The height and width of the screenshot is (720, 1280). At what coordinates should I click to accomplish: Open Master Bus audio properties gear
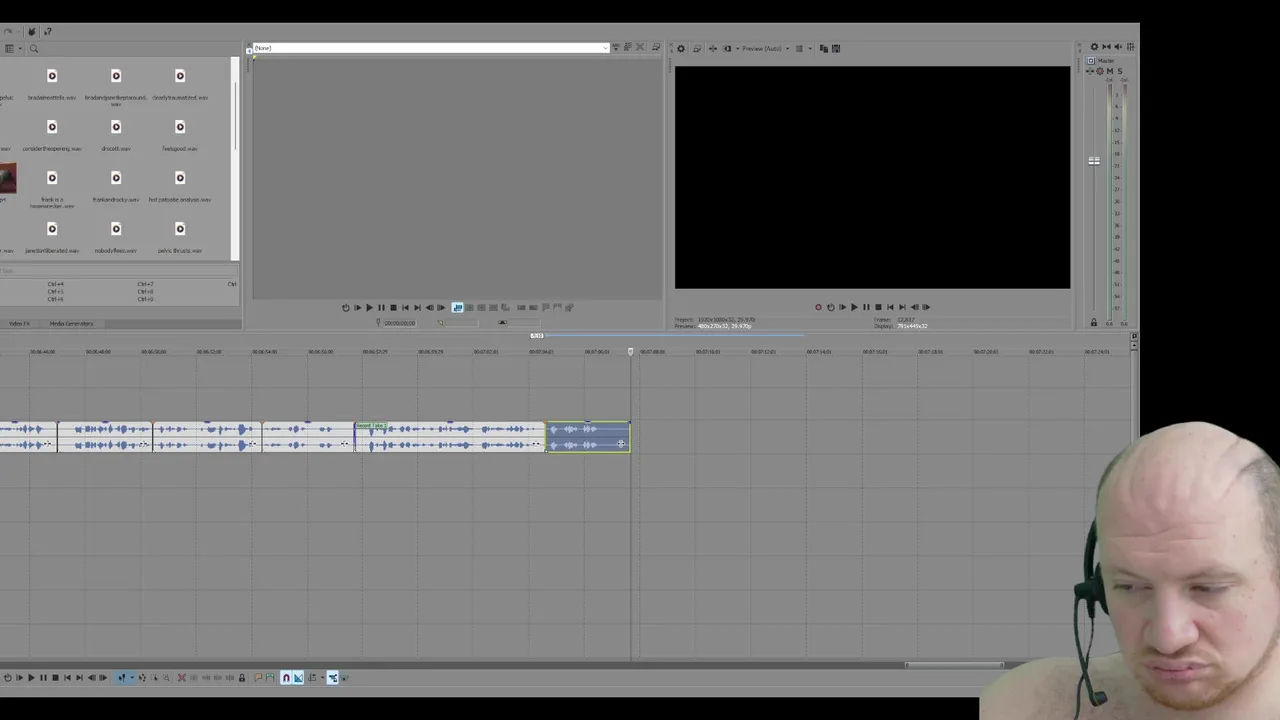[x=1094, y=47]
